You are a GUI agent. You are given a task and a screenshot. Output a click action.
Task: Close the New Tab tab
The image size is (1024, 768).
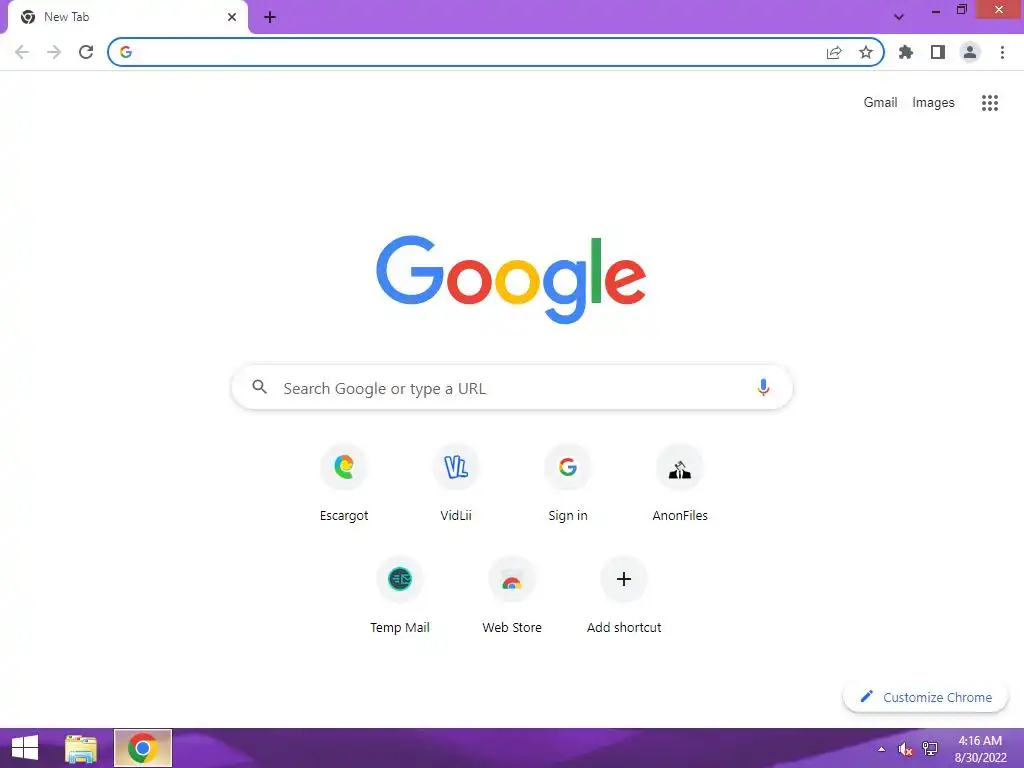pos(232,17)
